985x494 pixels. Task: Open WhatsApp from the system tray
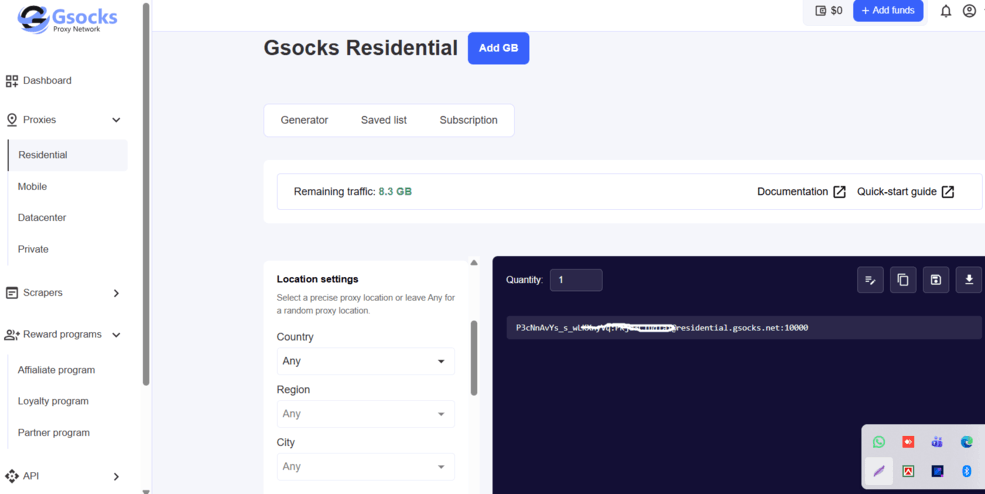point(879,442)
